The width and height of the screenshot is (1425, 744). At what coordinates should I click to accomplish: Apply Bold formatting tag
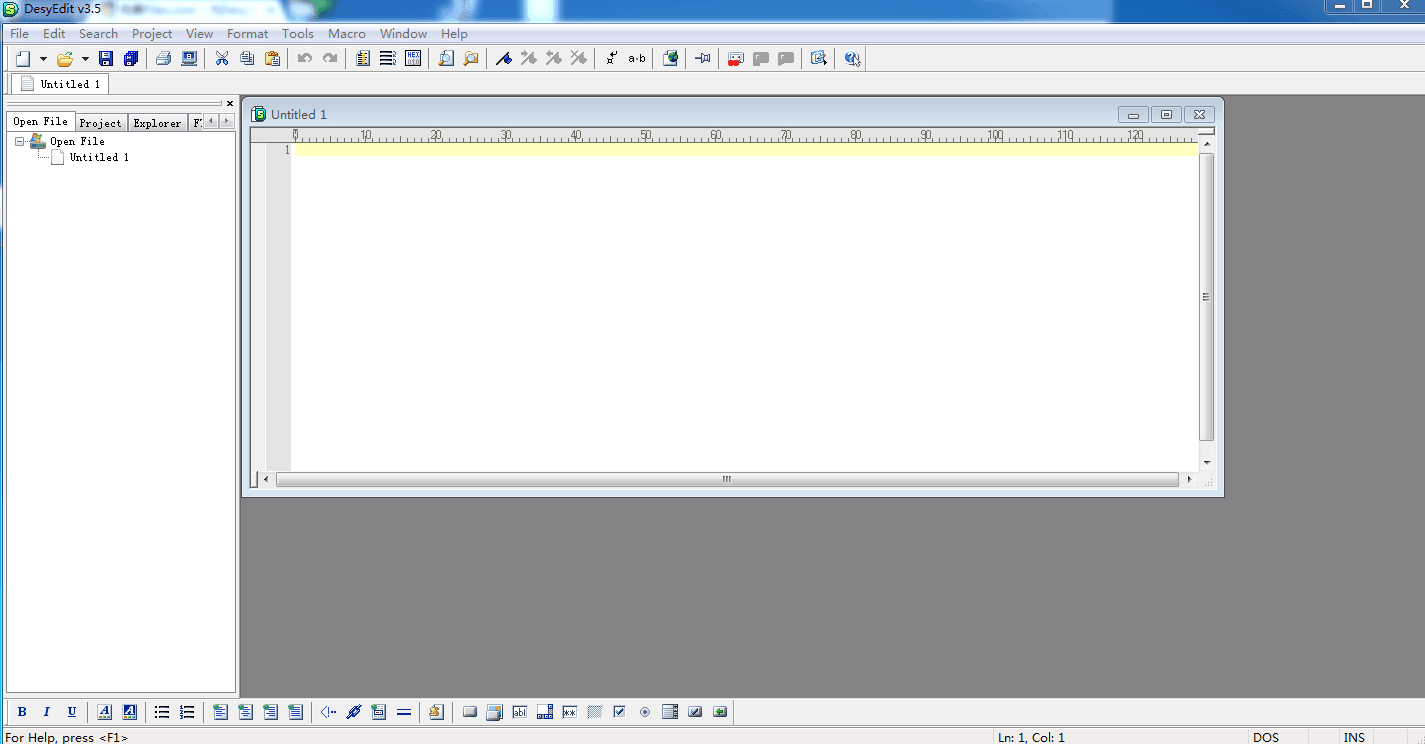[22, 712]
